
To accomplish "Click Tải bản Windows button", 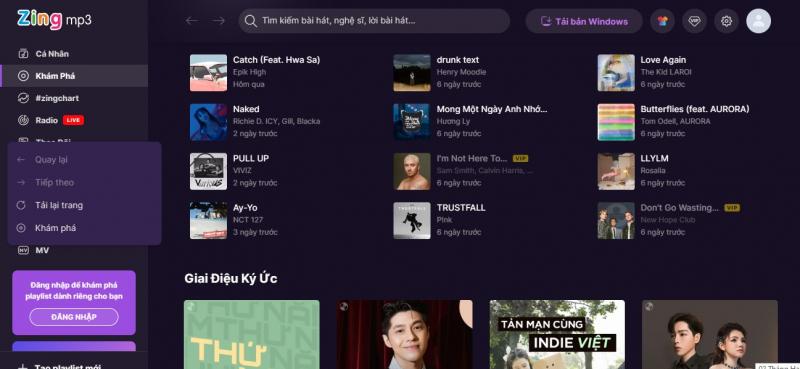I will pos(584,21).
